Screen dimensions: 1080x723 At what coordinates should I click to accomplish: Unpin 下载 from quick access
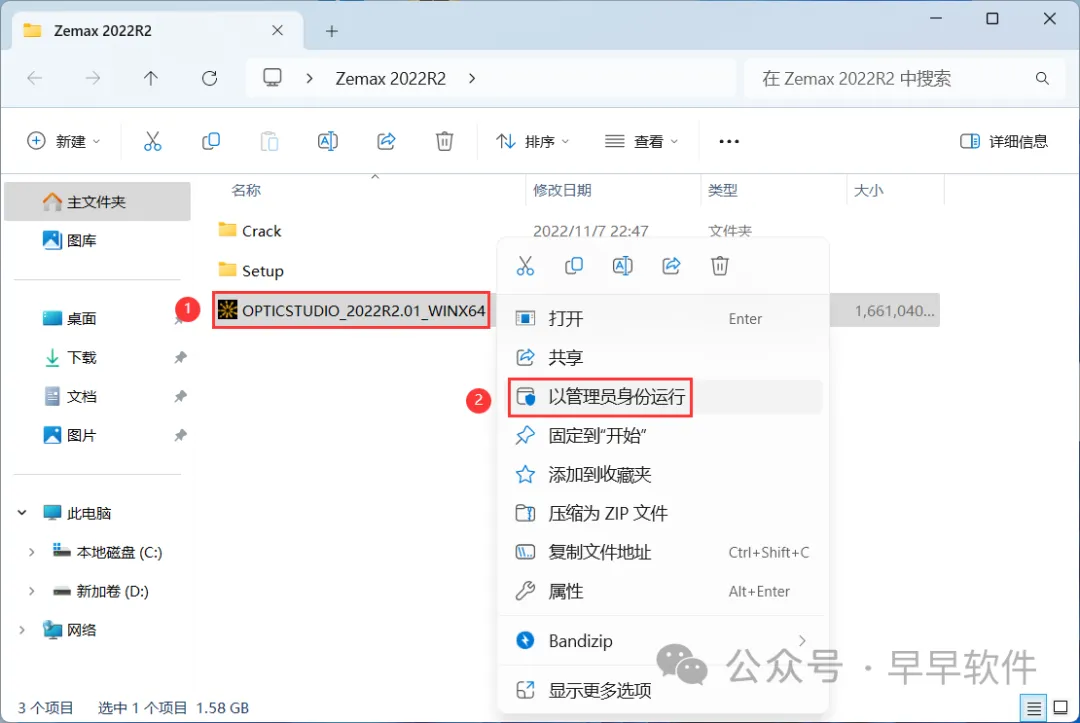click(180, 357)
